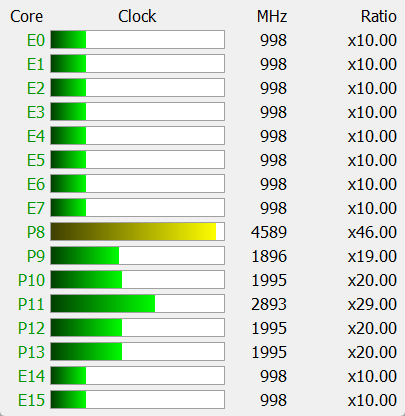Select the P9 core label

[x=36, y=256]
